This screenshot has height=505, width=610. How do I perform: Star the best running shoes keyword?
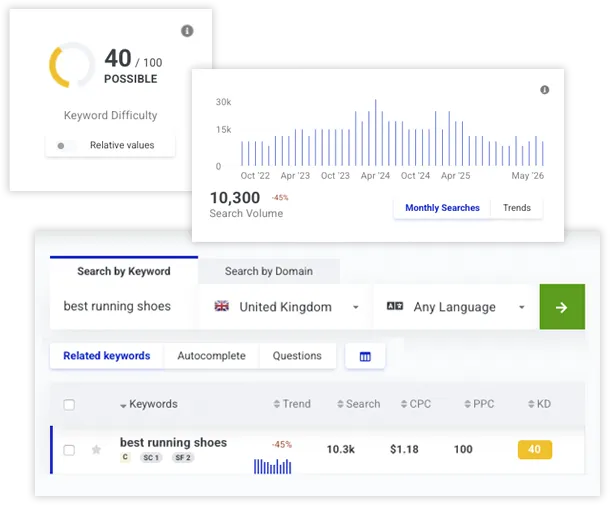[96, 450]
